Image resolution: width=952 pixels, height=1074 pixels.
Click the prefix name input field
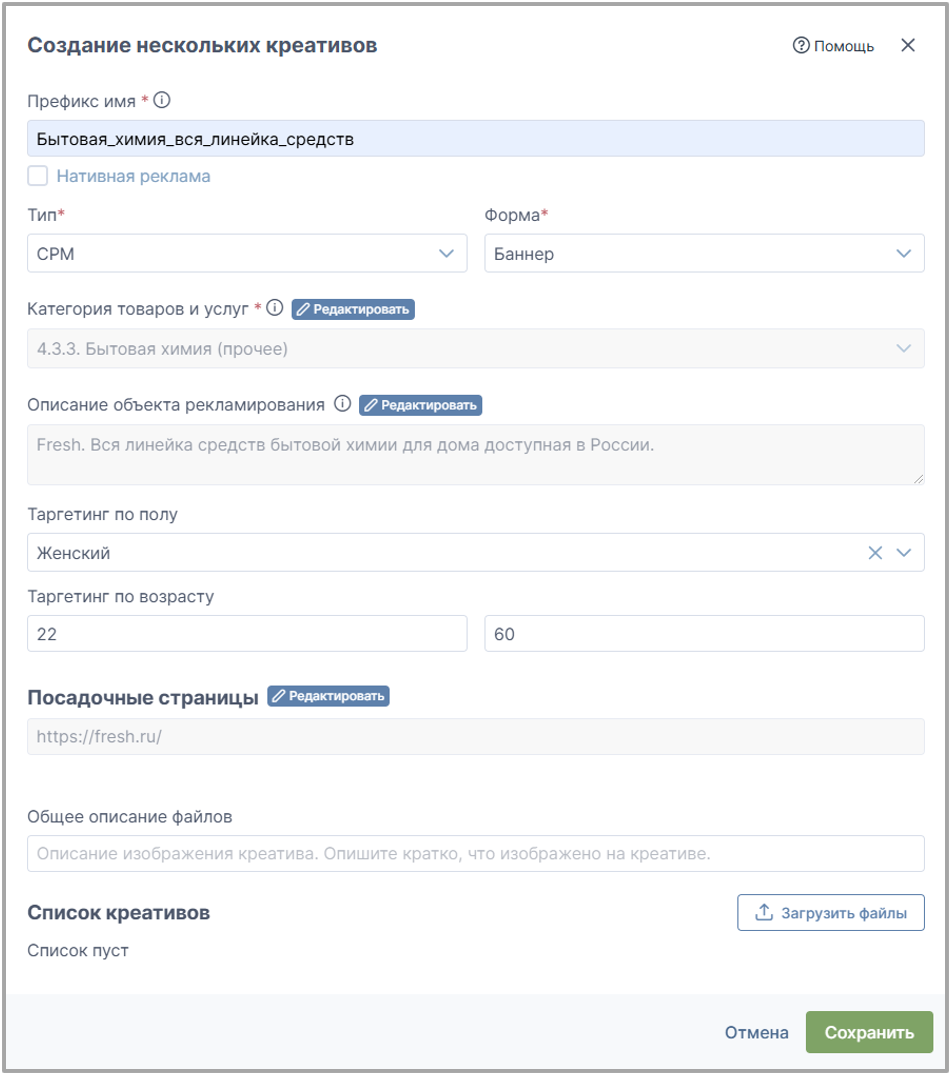point(476,138)
